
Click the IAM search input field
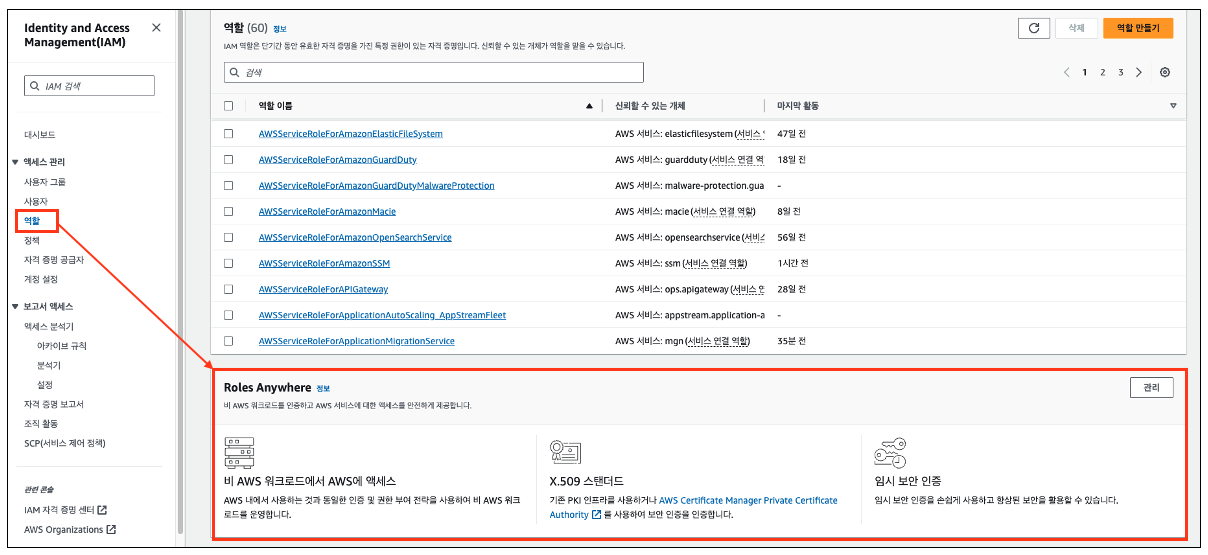click(x=90, y=86)
